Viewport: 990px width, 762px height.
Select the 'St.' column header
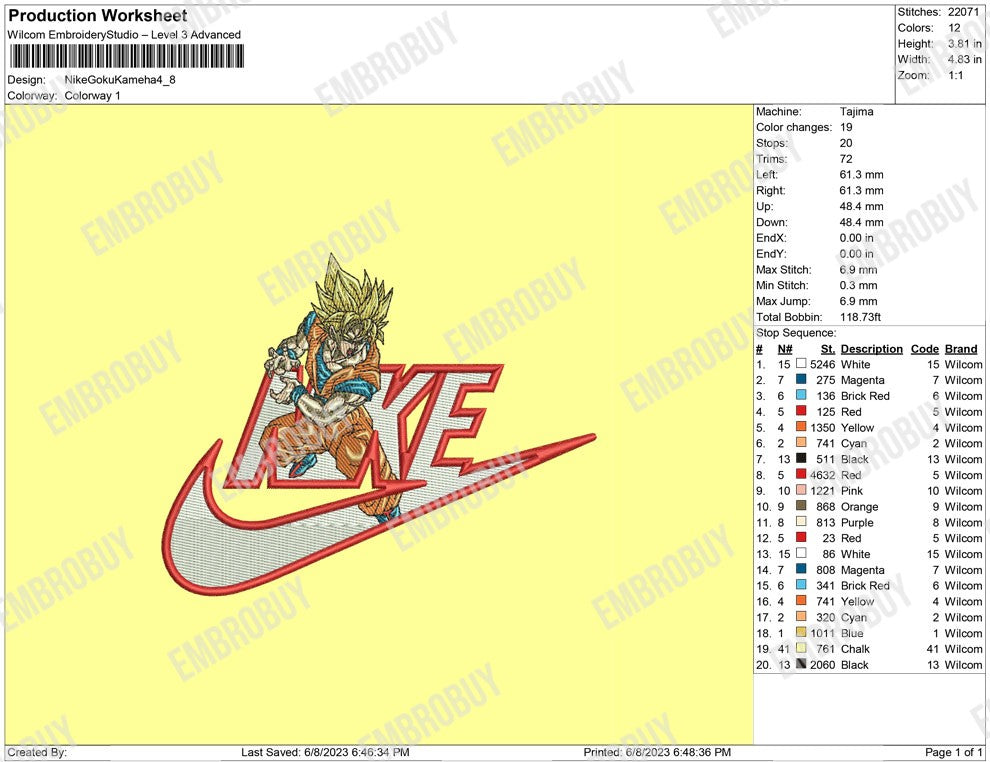coord(828,349)
